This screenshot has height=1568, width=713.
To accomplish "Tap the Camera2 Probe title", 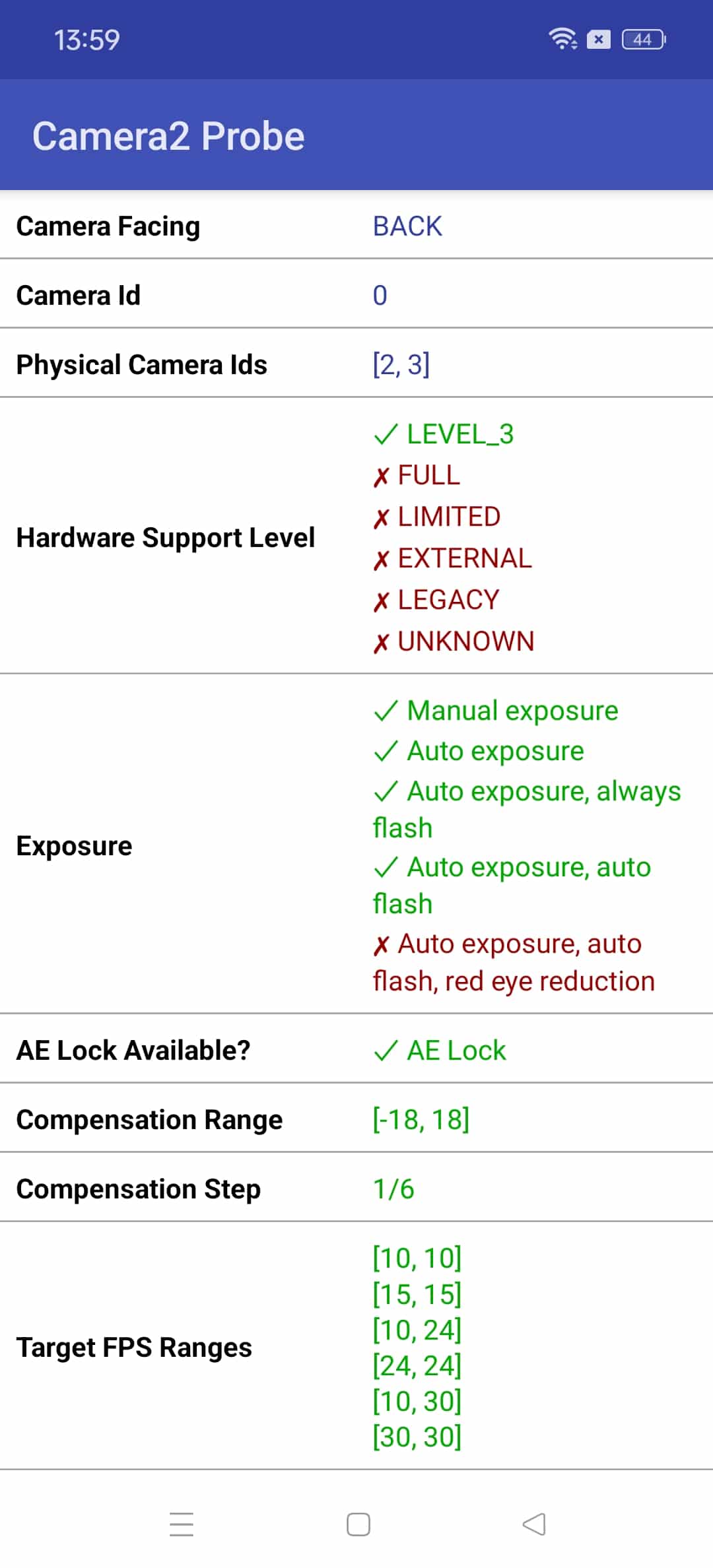I will coord(168,136).
